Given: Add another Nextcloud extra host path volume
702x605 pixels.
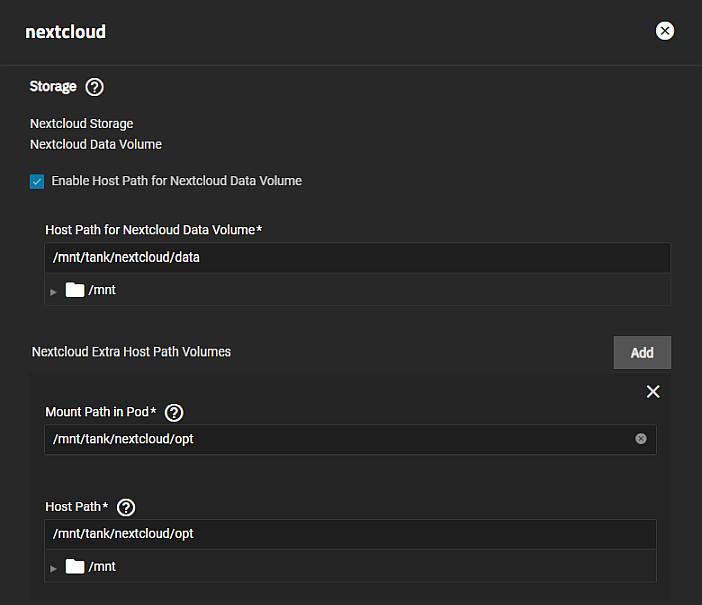Looking at the screenshot, I should pos(642,353).
